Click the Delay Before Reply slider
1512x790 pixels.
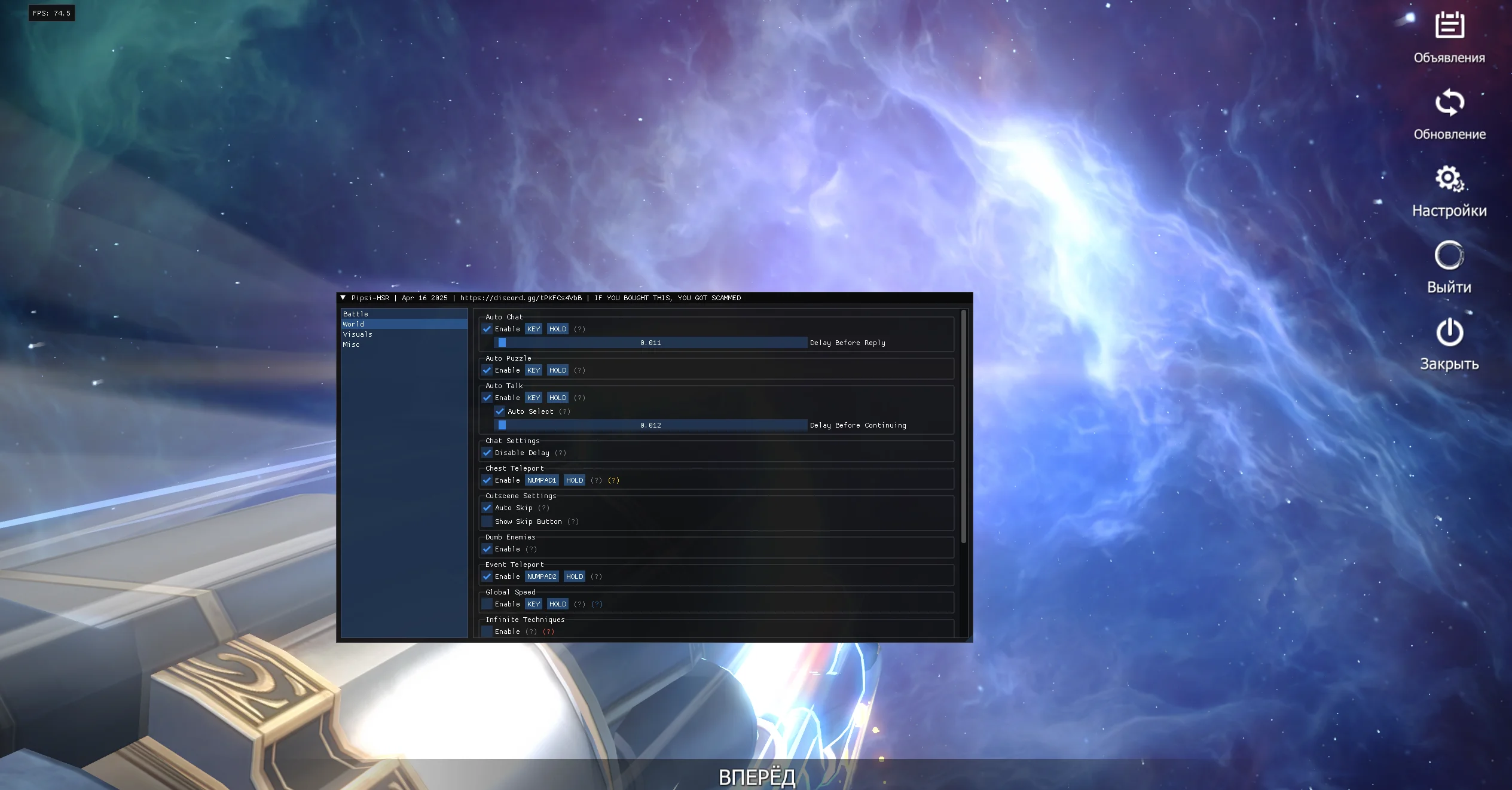click(x=650, y=343)
